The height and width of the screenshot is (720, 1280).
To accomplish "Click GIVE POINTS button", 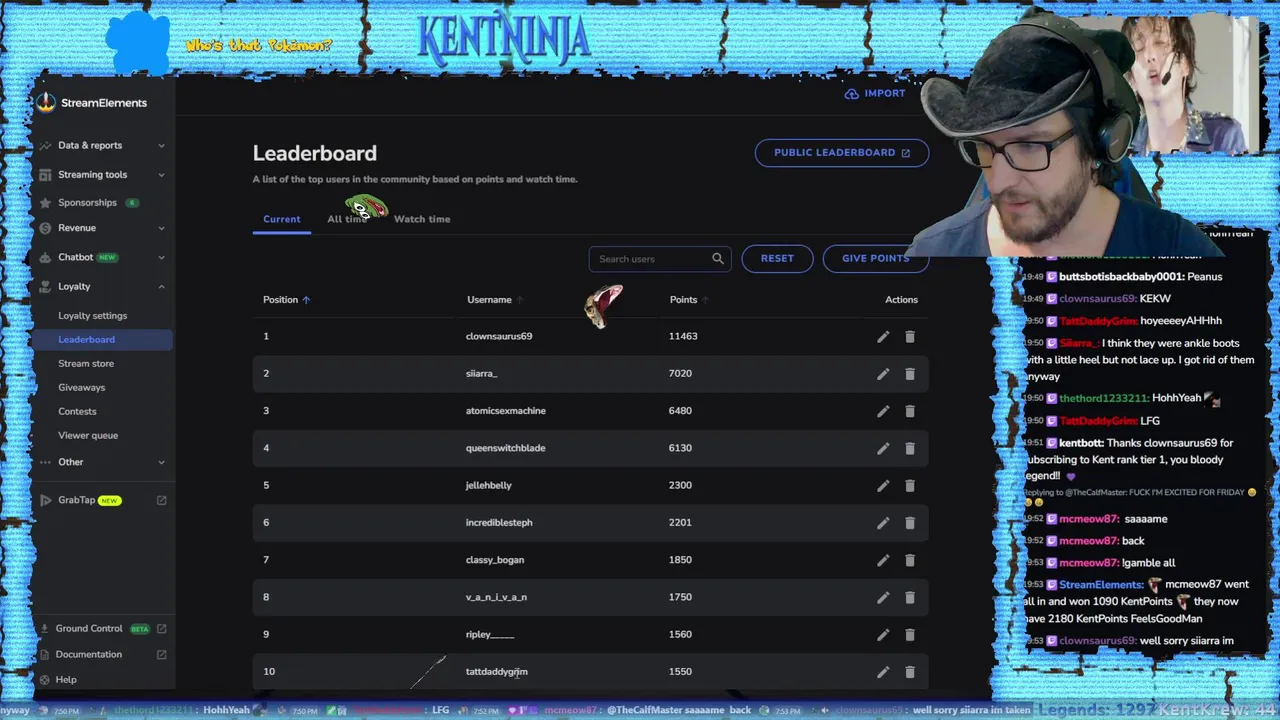I will click(x=875, y=259).
